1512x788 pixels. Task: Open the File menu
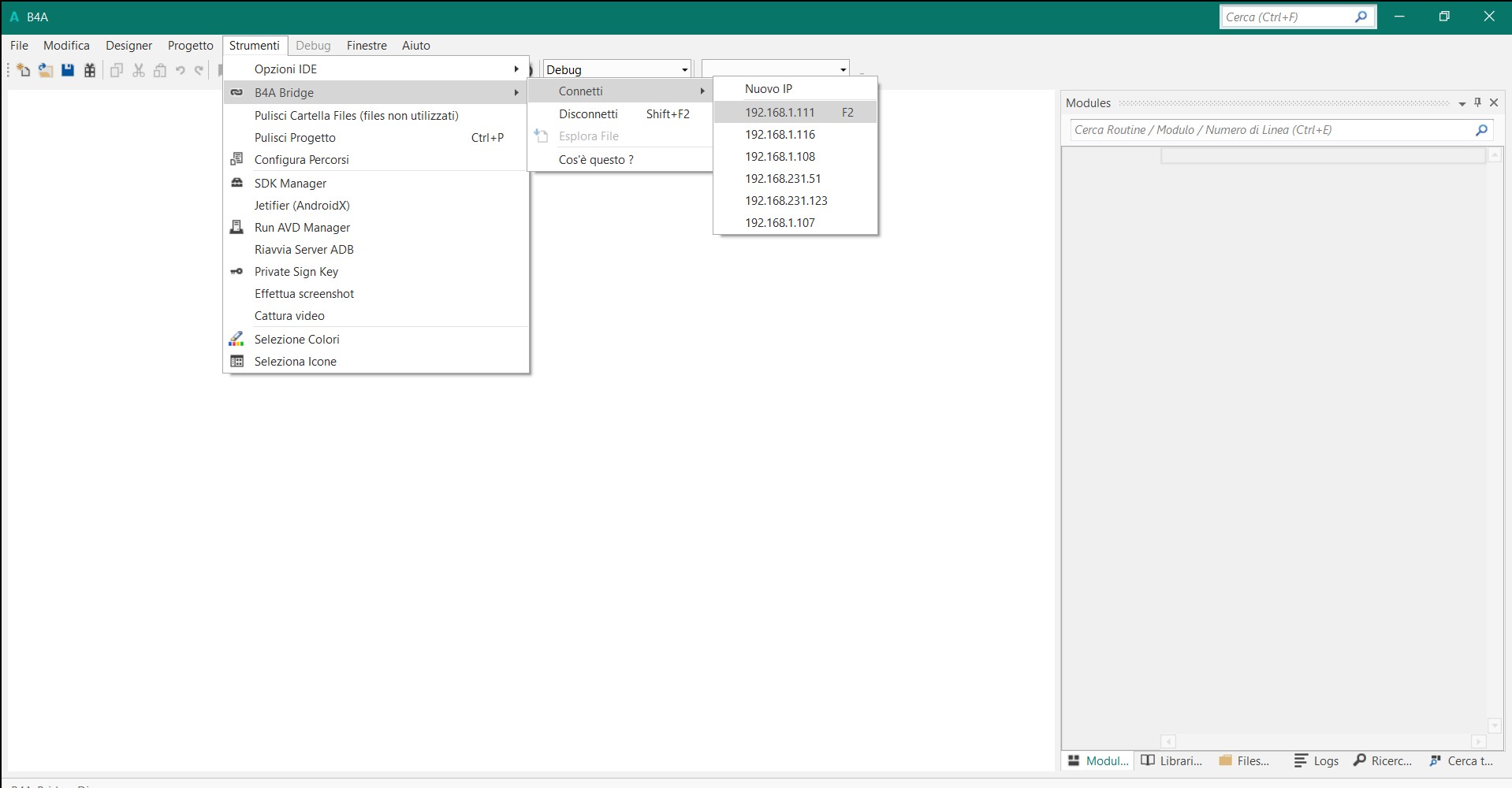click(19, 46)
